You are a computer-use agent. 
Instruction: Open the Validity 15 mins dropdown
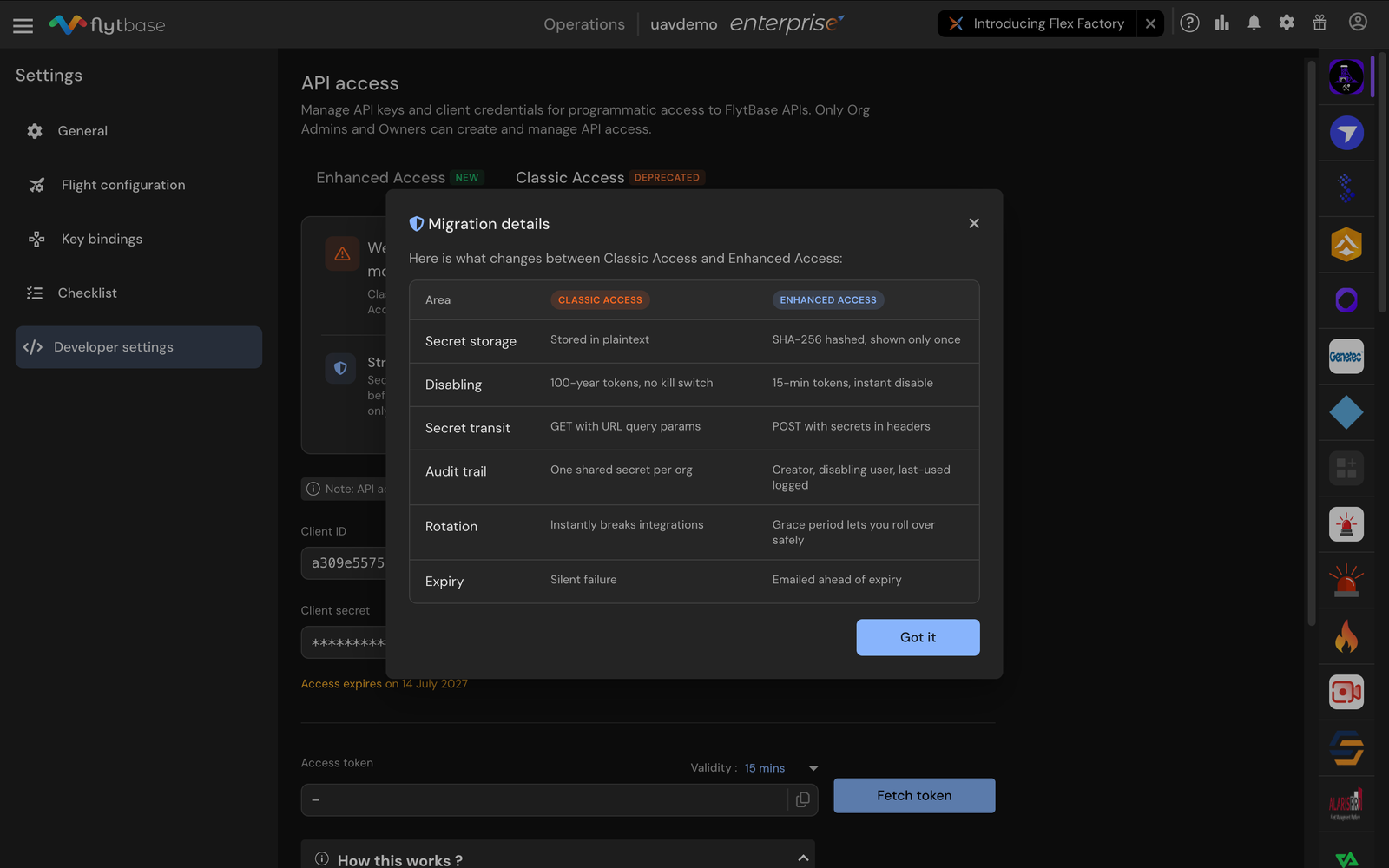pyautogui.click(x=780, y=768)
